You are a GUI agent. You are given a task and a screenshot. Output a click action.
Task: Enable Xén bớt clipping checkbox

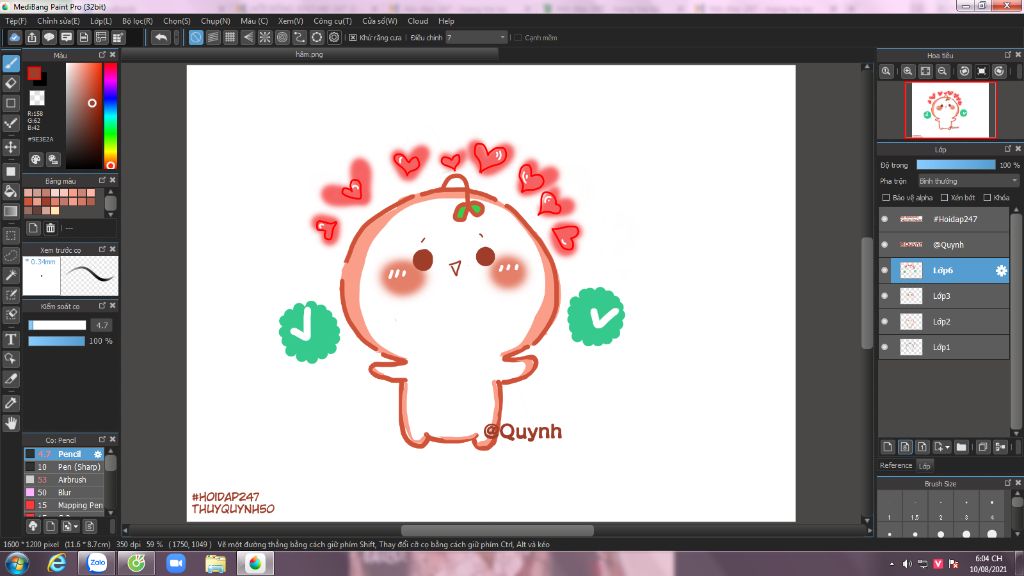click(x=944, y=197)
